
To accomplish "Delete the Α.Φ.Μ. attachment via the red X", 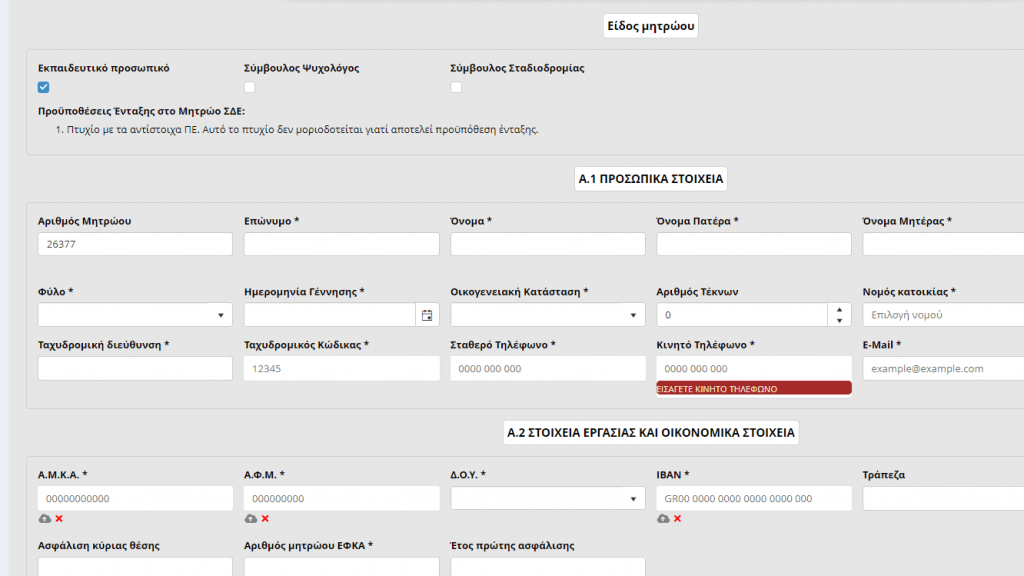I will (265, 519).
